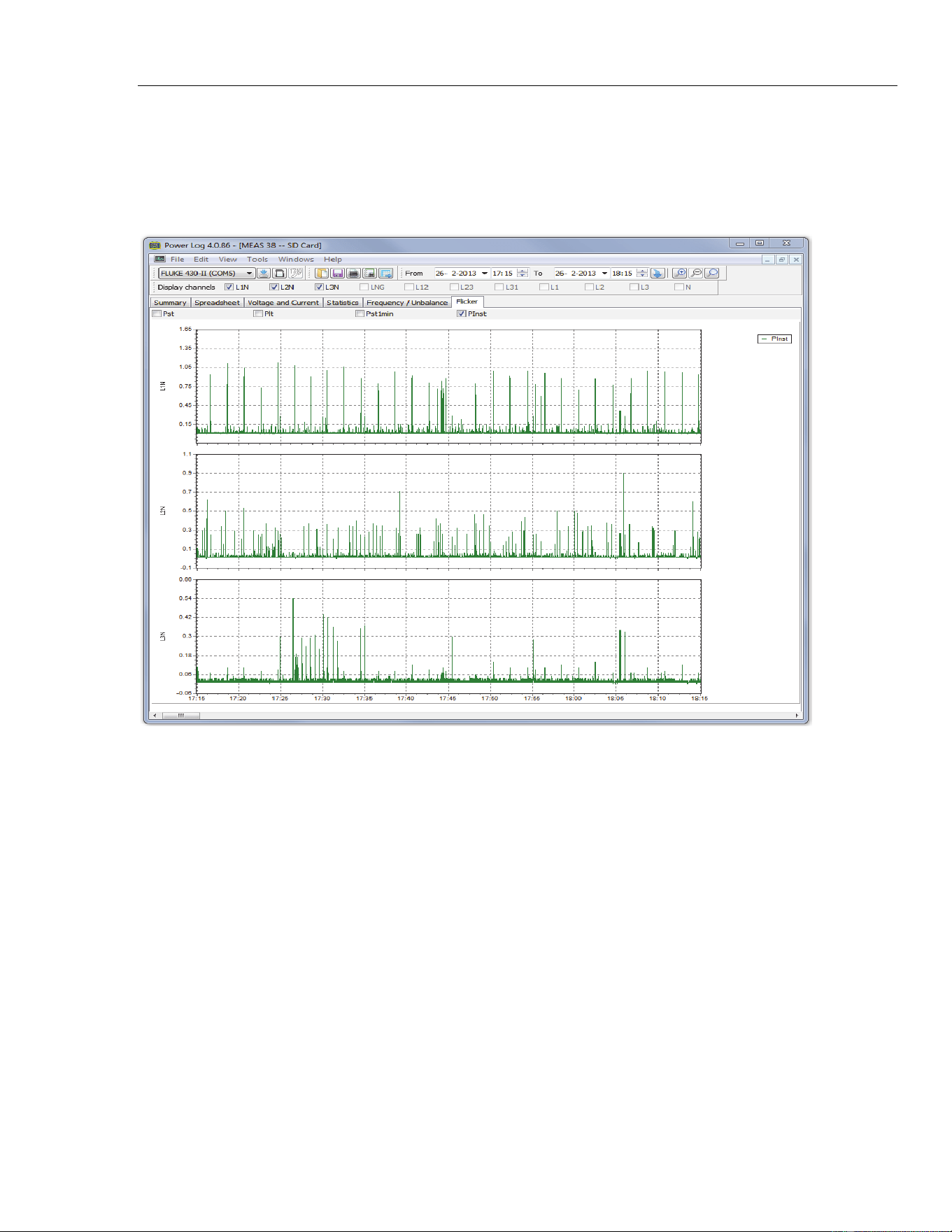The height and width of the screenshot is (1232, 952).
Task: Open the To date picker dropdown
Action: (x=604, y=274)
